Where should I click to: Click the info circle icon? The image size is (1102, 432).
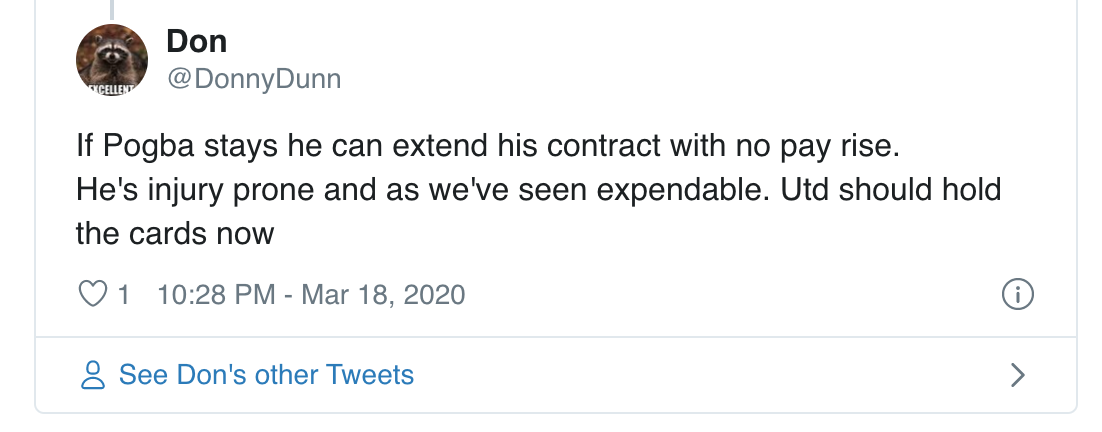point(1017,295)
